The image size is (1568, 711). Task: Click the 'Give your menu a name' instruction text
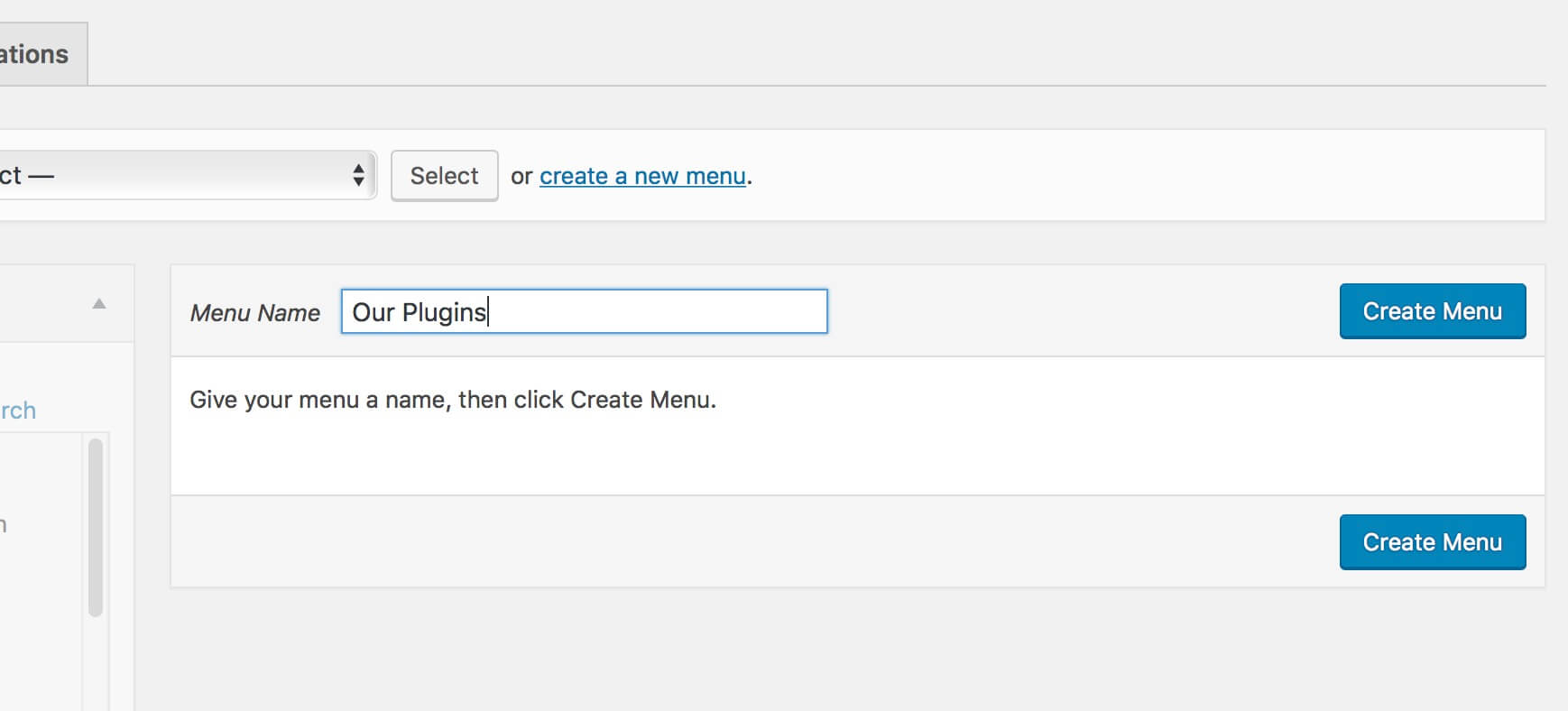[453, 400]
